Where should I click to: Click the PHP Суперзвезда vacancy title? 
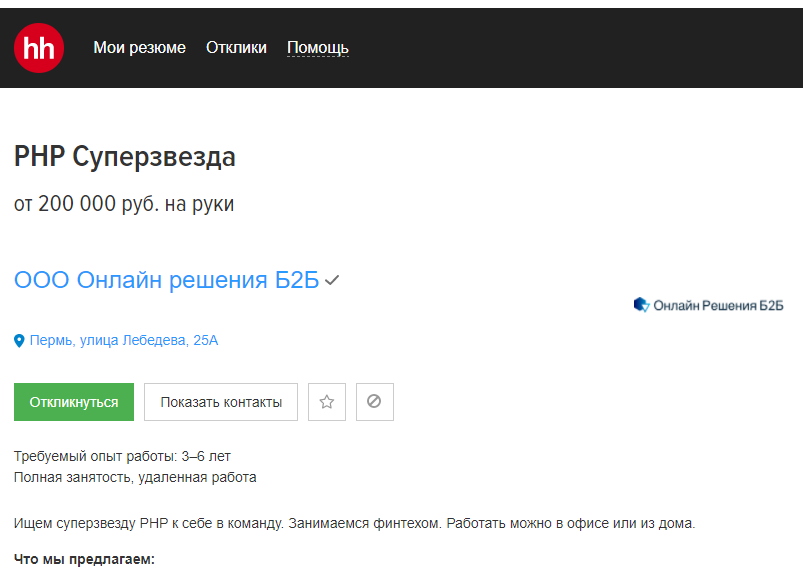pos(124,157)
